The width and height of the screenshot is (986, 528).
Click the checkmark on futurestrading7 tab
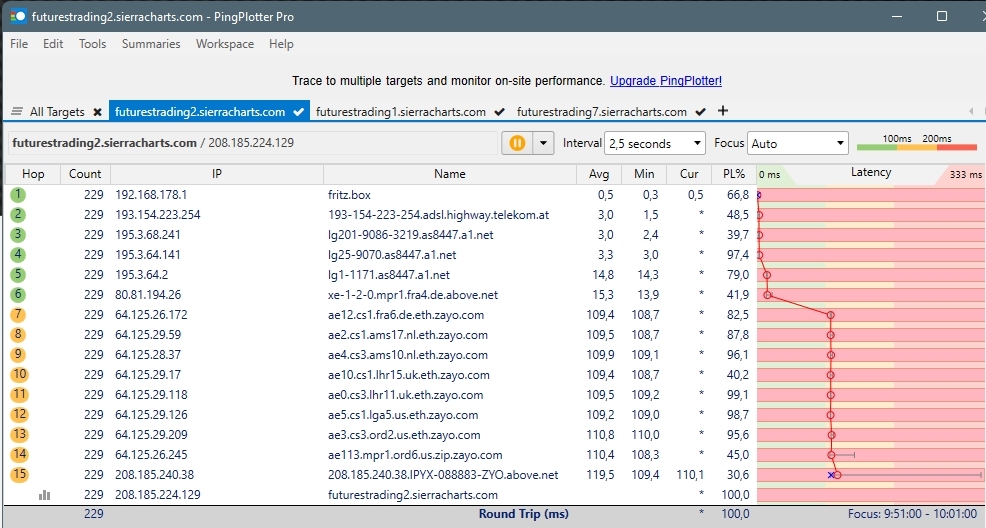[701, 112]
